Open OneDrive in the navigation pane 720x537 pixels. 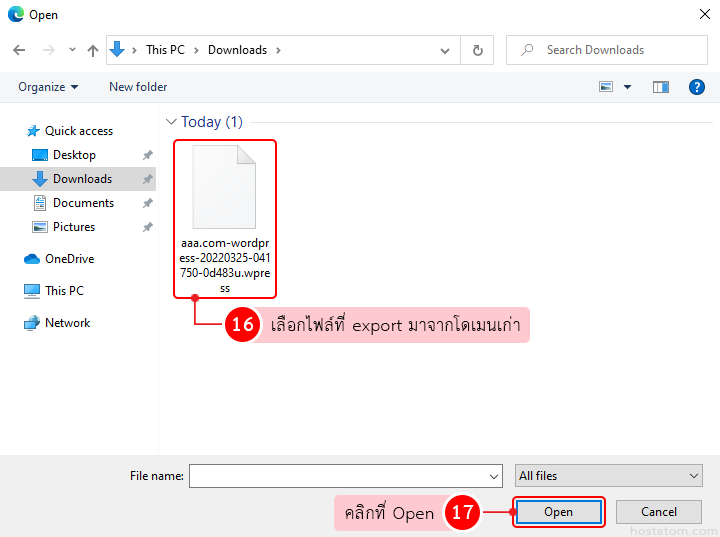click(x=69, y=259)
